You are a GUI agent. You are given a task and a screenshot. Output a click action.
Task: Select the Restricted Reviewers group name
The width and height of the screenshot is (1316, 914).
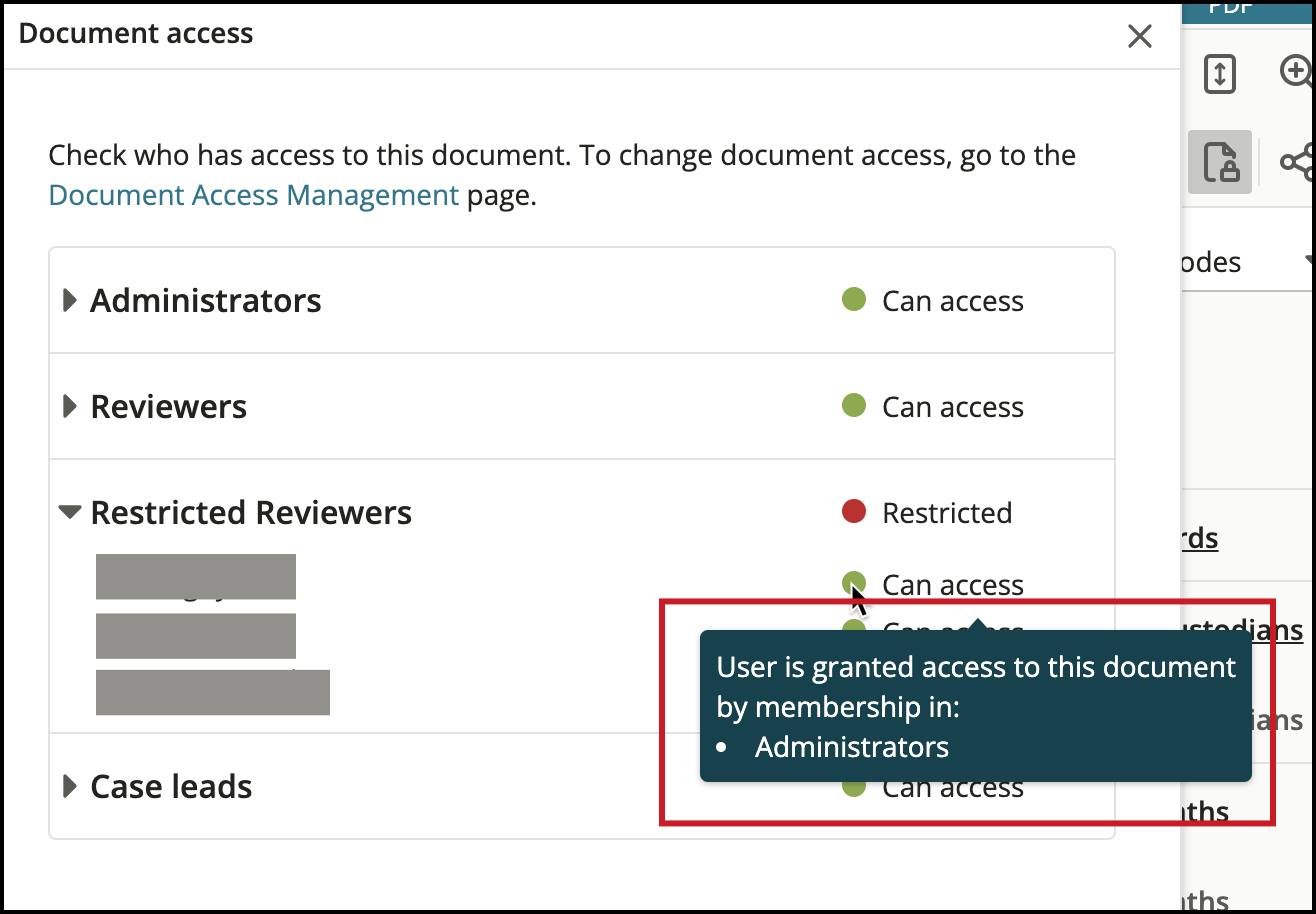pos(251,513)
